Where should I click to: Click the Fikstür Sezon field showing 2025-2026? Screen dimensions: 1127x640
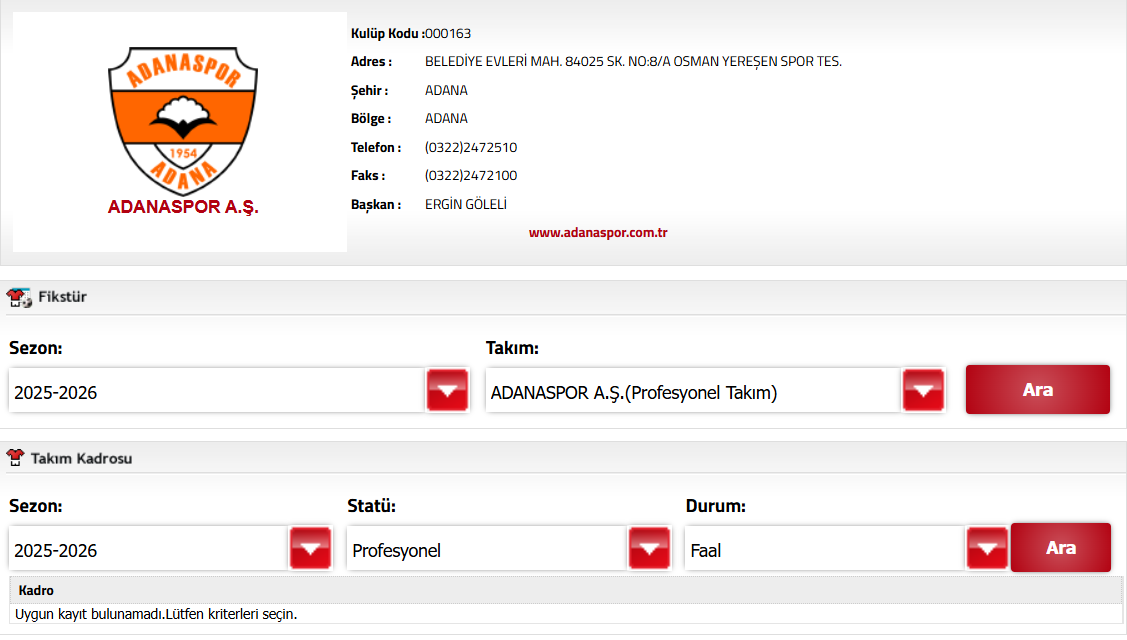click(216, 392)
